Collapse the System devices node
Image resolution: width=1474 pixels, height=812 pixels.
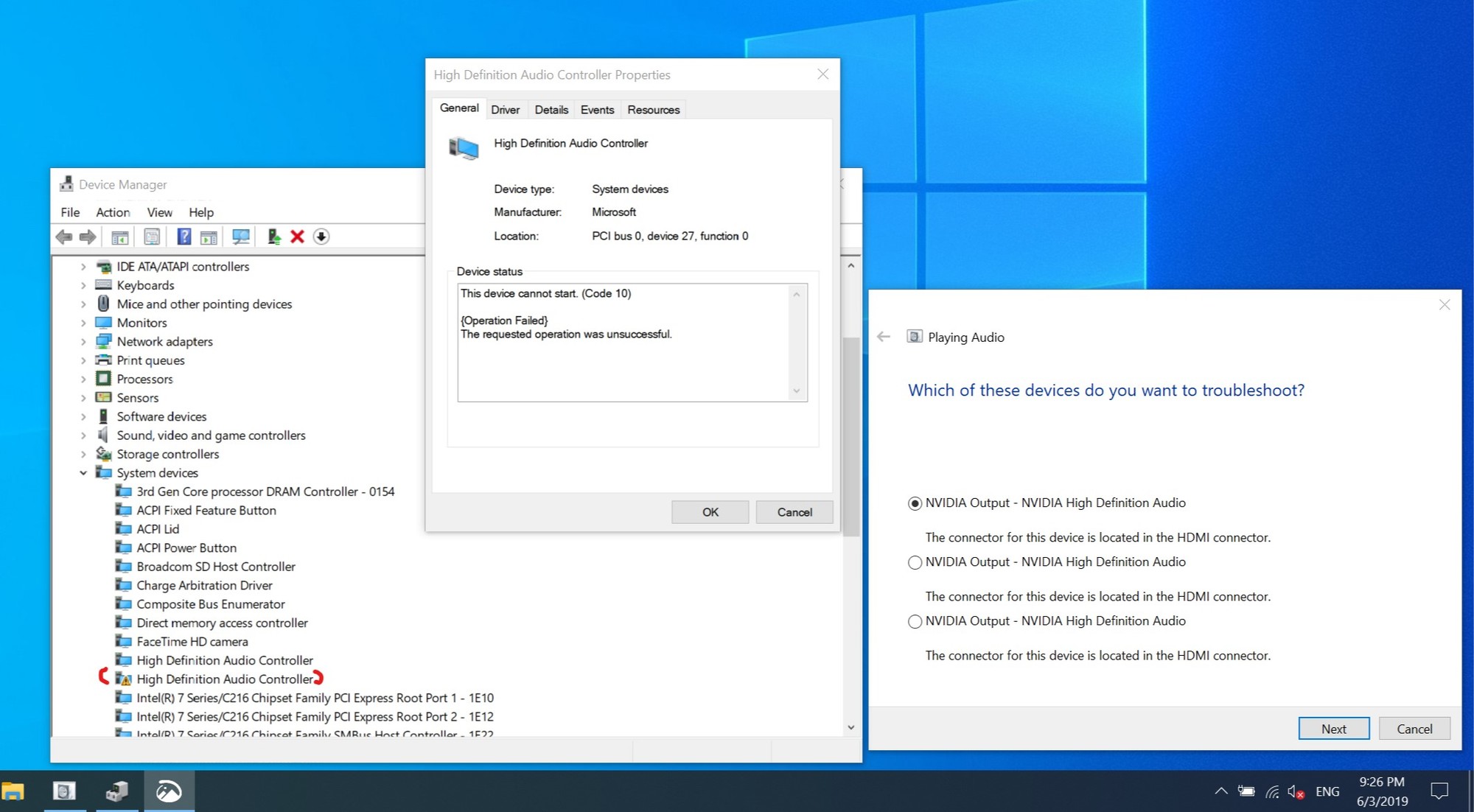pyautogui.click(x=83, y=473)
